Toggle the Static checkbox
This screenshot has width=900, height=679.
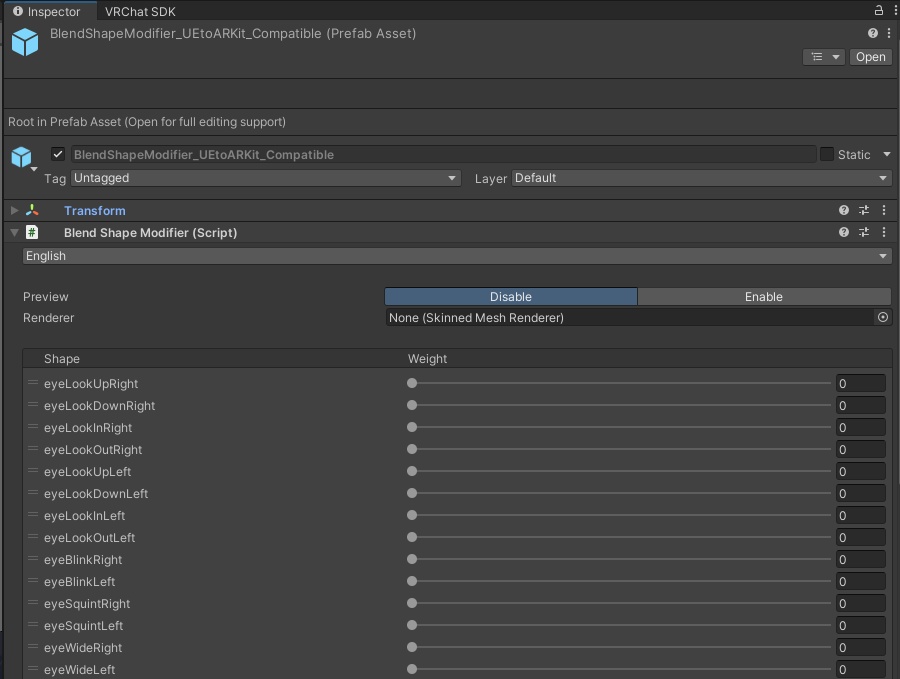[x=827, y=154]
